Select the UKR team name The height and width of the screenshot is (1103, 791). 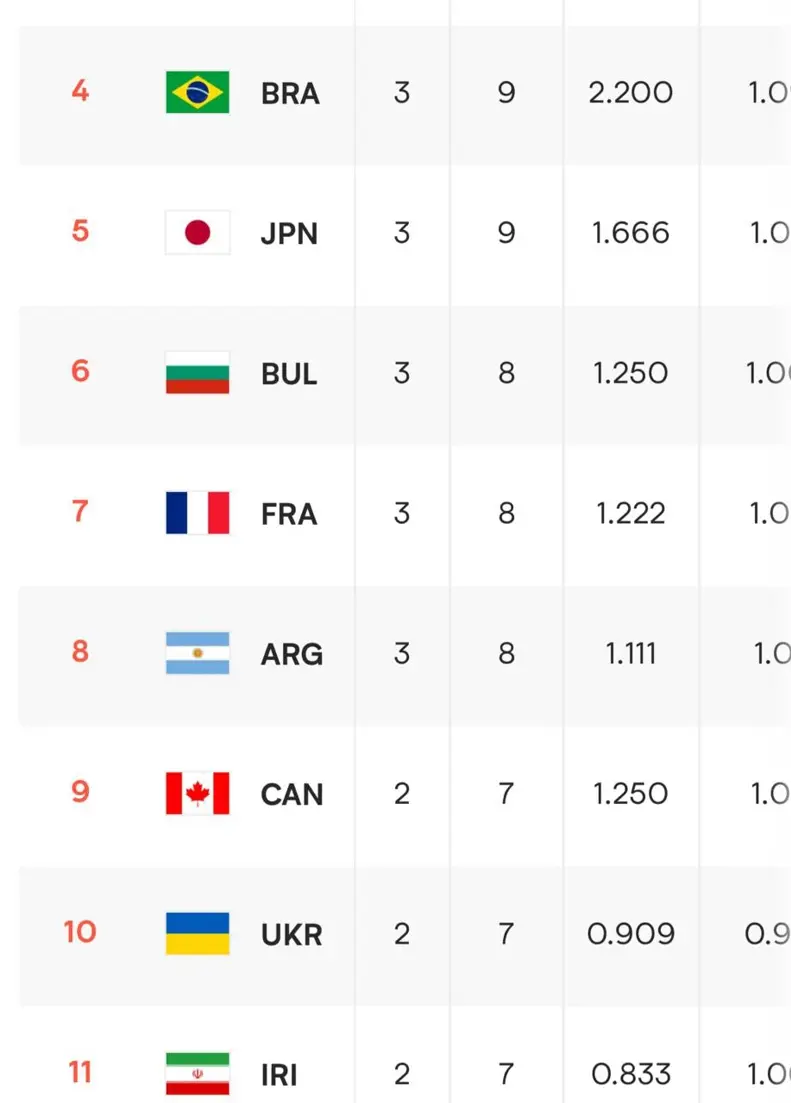(x=291, y=935)
